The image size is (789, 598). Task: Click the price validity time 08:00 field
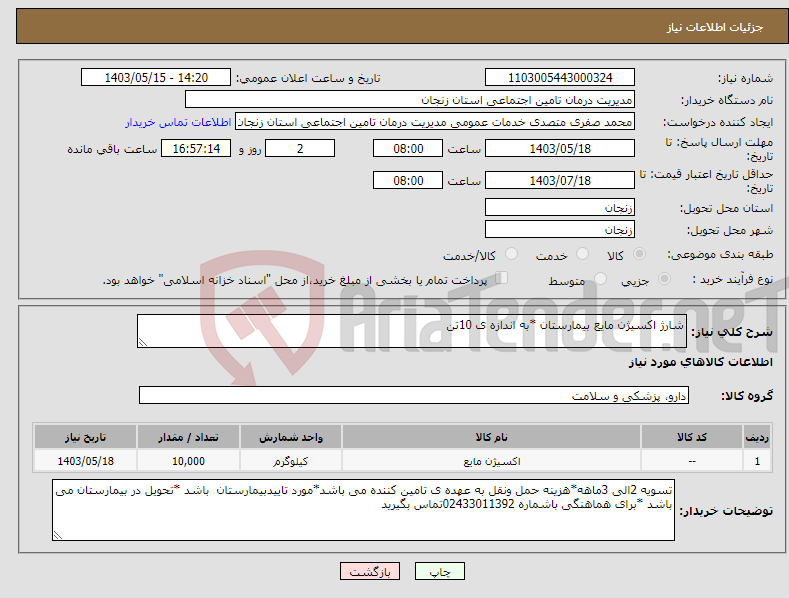(408, 180)
